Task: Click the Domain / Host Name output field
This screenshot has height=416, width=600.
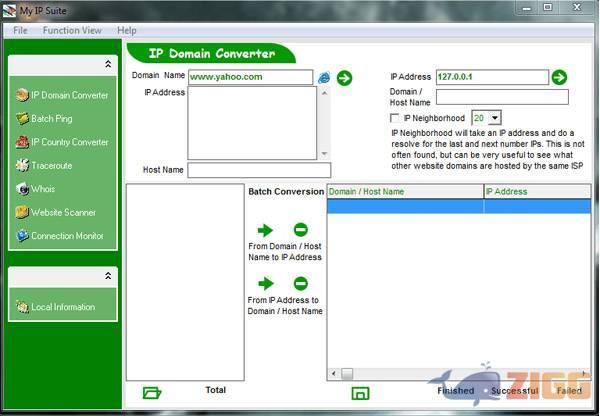Action: [x=502, y=97]
